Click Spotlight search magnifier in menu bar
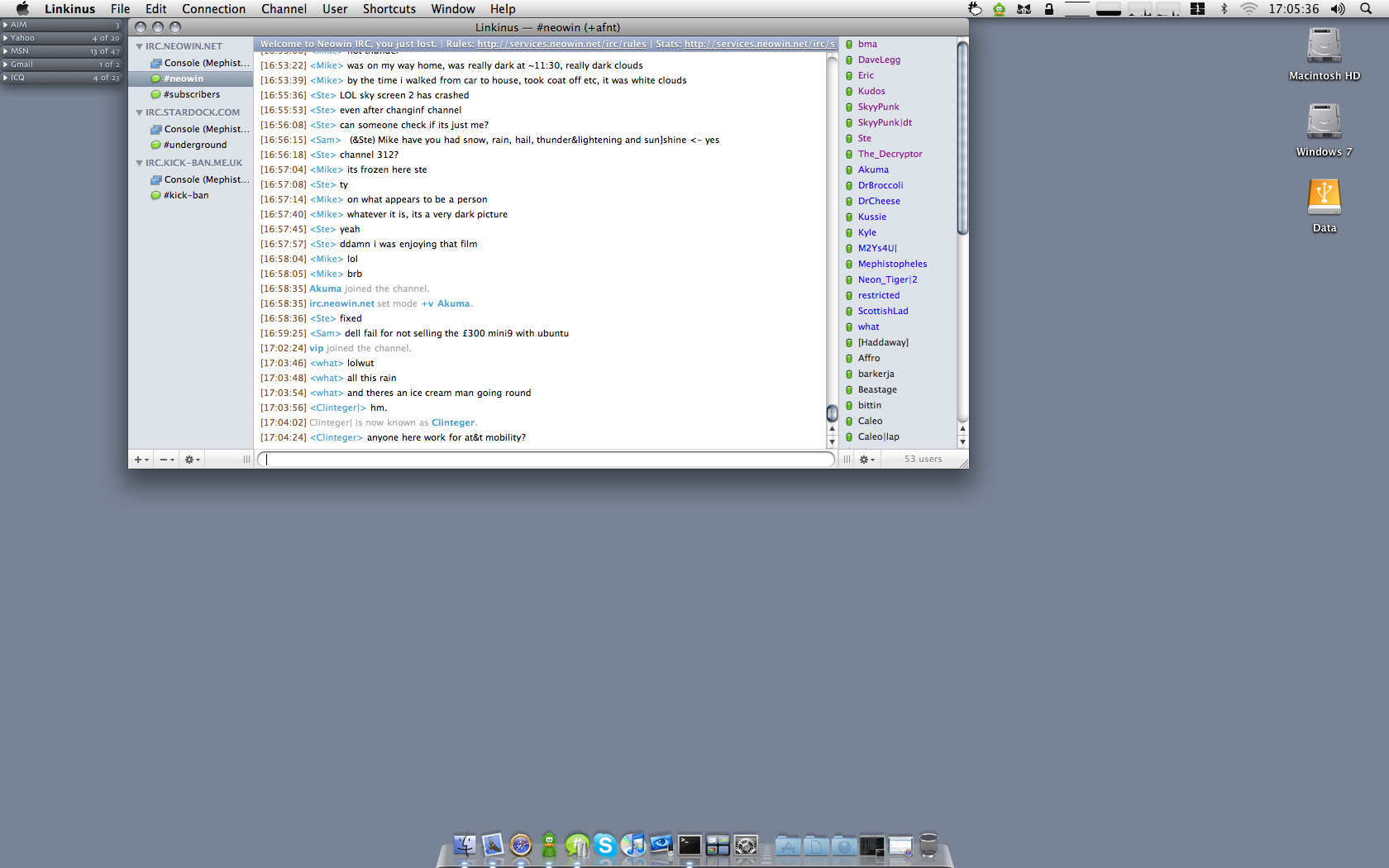This screenshot has width=1389, height=868. [1365, 9]
